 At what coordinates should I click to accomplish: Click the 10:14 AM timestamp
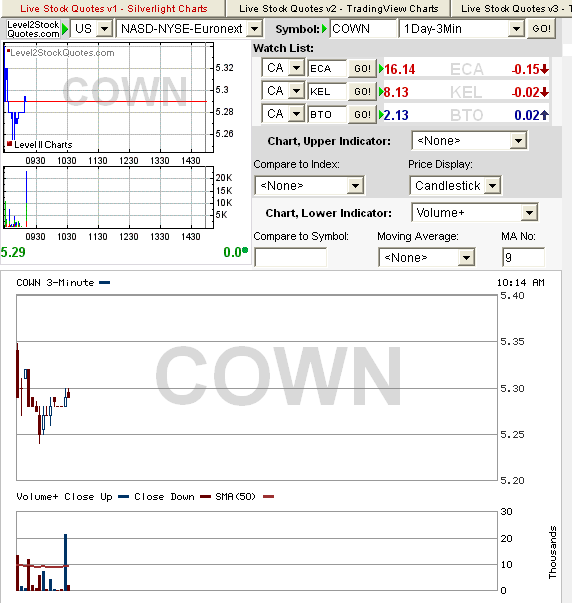click(521, 283)
